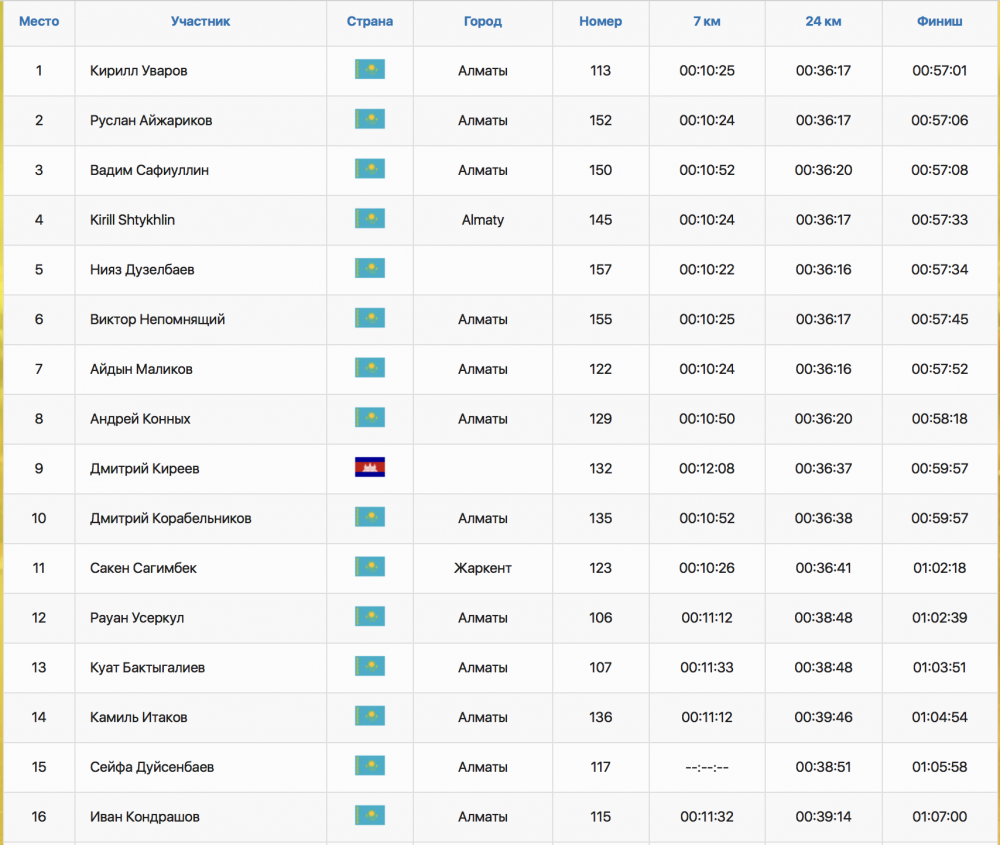Click the Жаркент city cell
1000x845 pixels.
click(483, 568)
